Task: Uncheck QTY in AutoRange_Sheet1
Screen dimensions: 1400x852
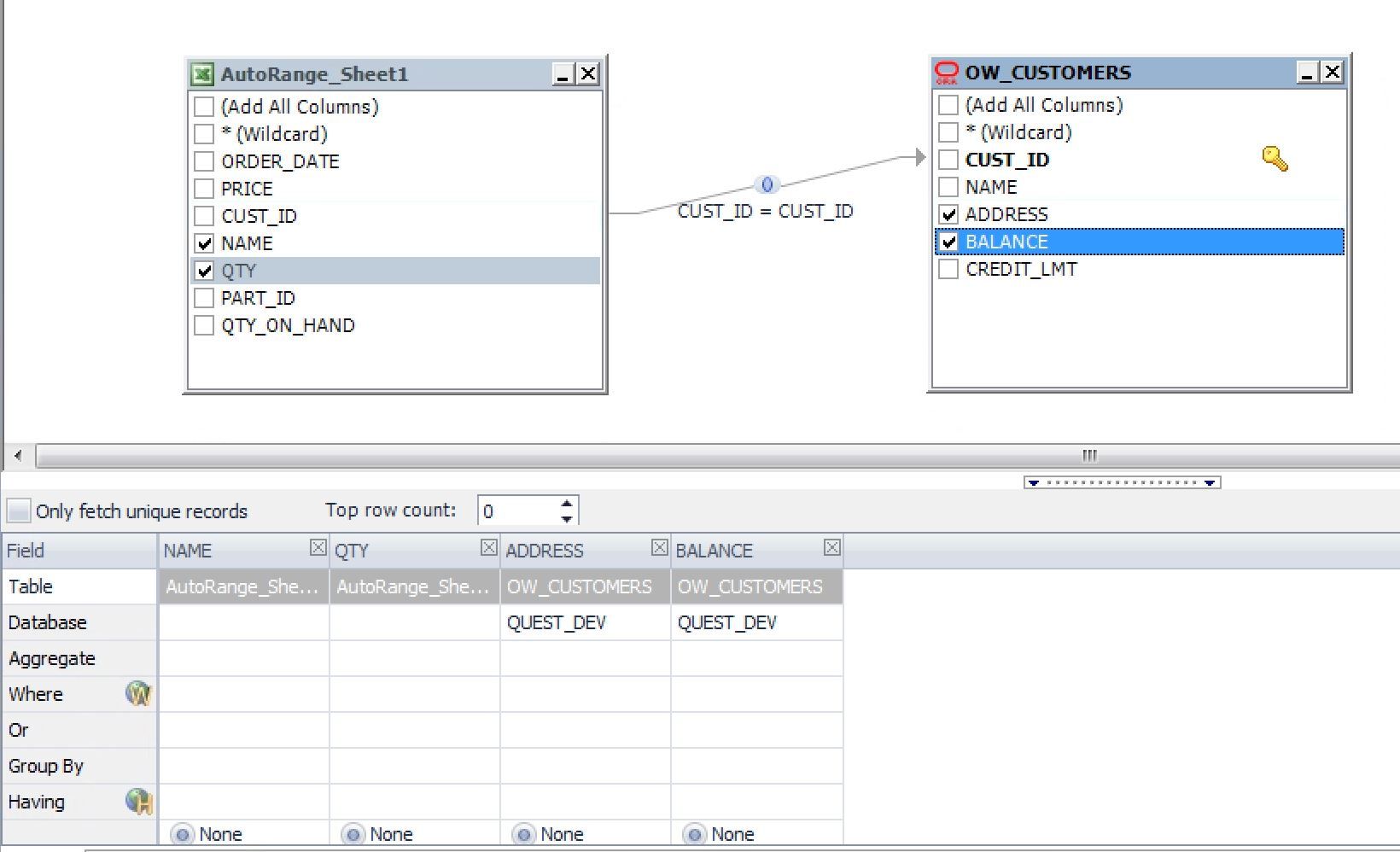Action: (204, 271)
